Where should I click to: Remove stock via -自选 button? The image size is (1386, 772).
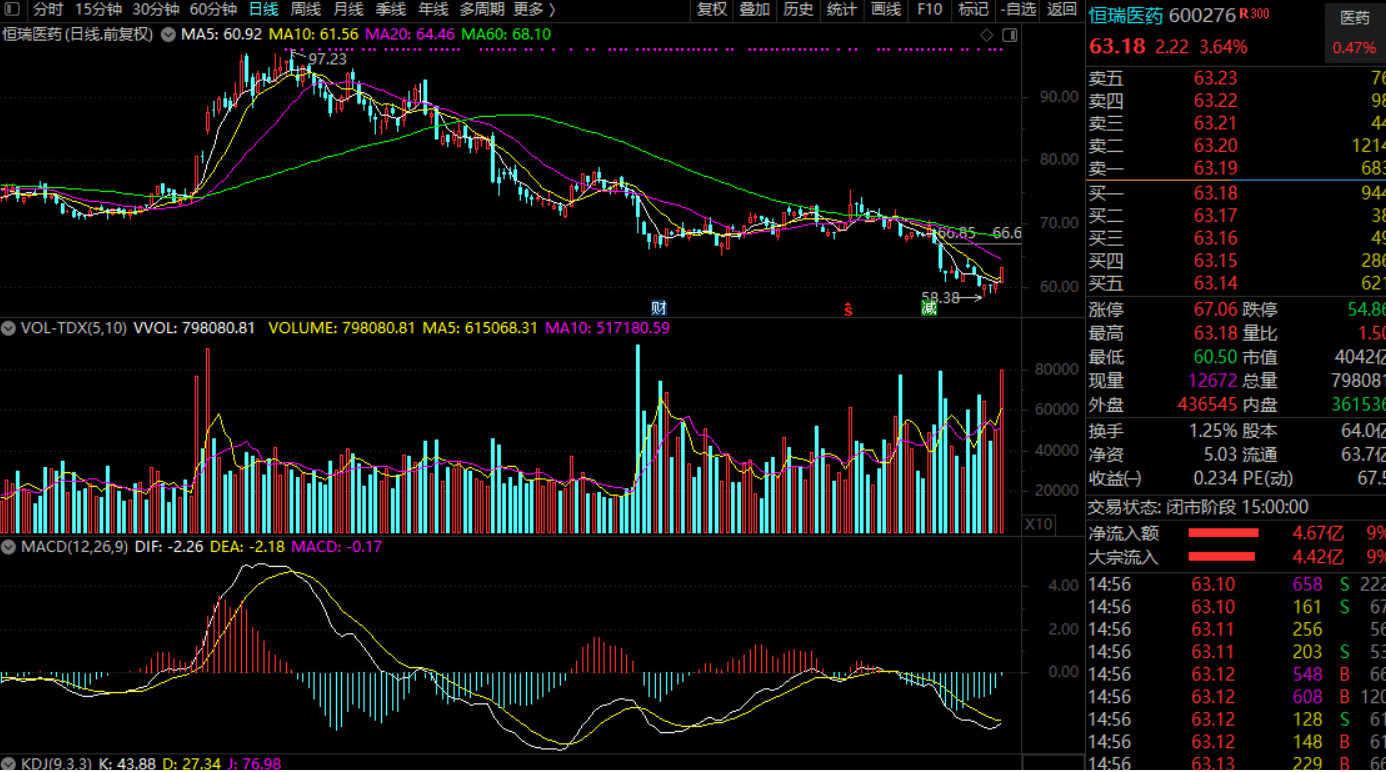tap(1018, 9)
